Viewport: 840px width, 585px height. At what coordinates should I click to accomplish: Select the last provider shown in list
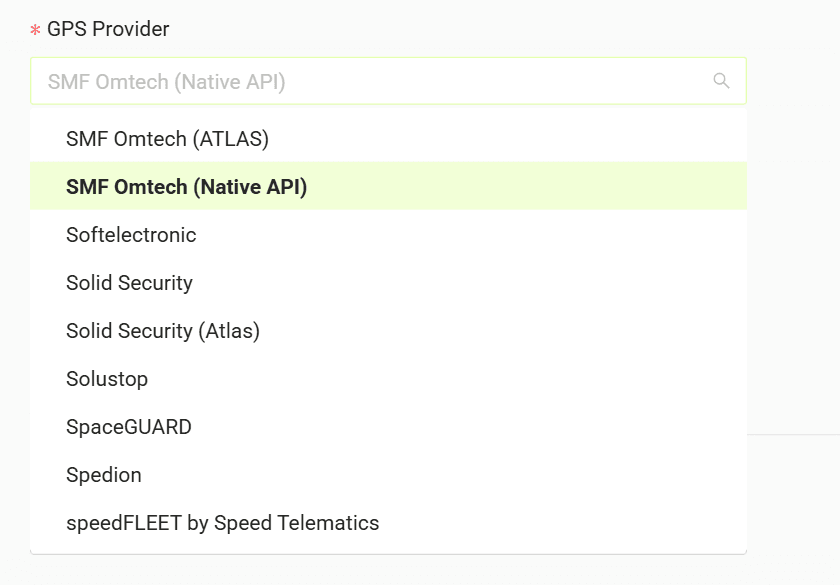tap(388, 522)
